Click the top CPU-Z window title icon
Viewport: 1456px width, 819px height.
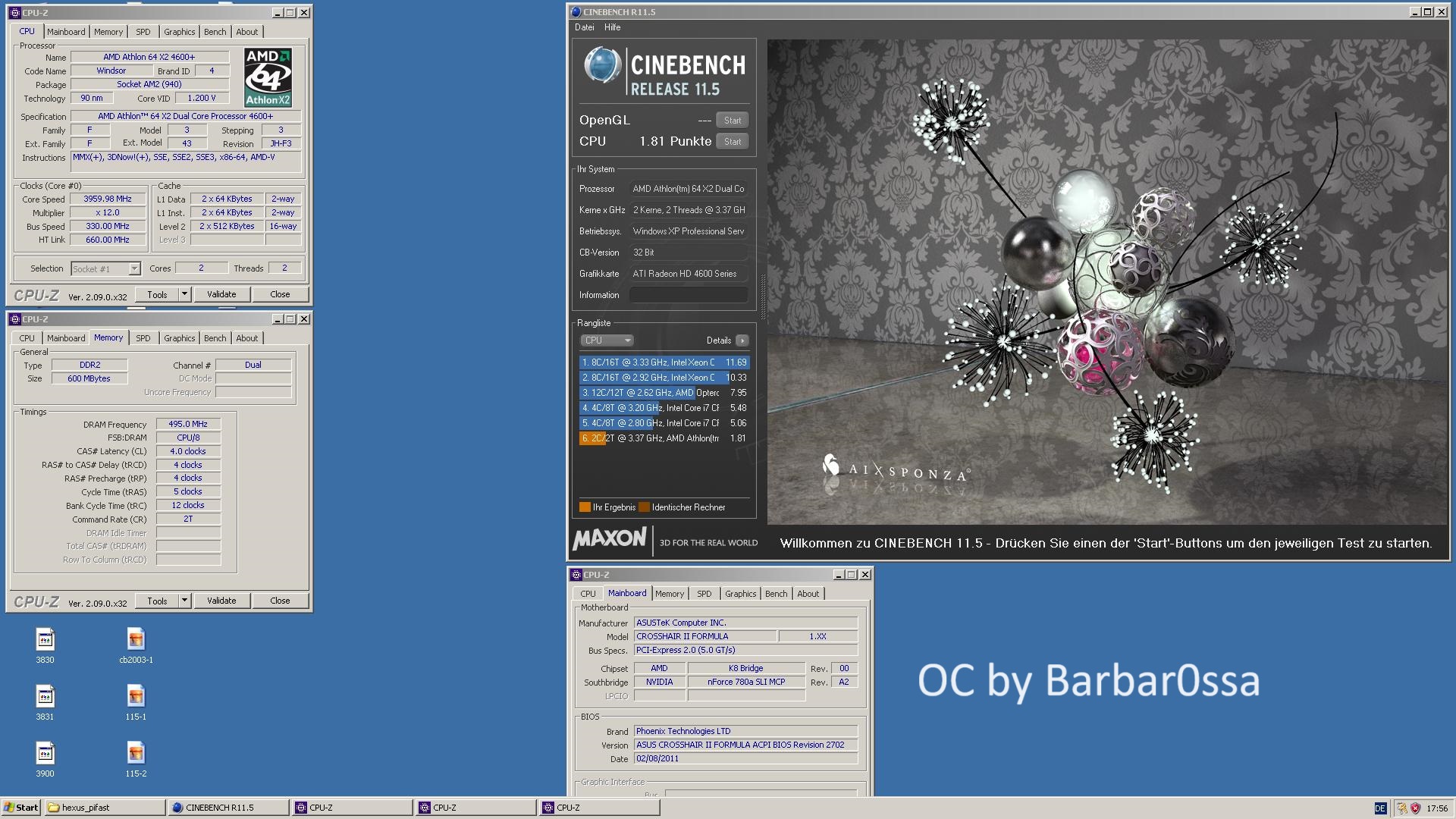(14, 13)
